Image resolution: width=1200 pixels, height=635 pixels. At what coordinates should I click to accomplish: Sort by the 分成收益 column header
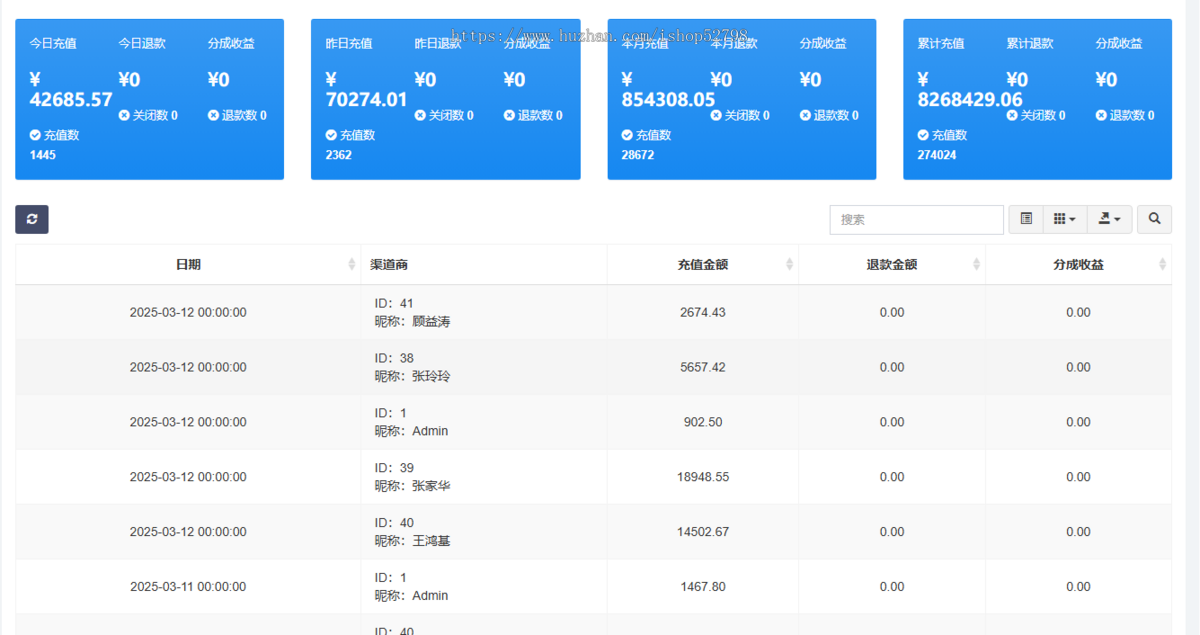coord(1078,265)
